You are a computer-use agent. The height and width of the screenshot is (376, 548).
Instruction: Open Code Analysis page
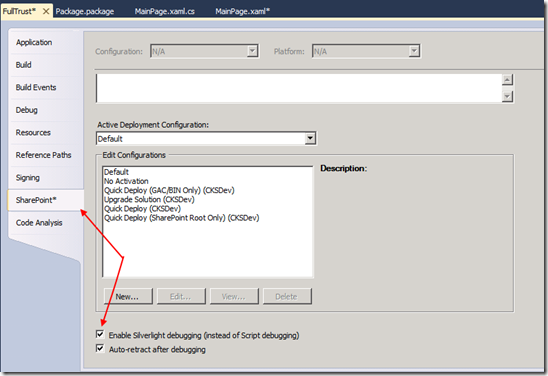(x=39, y=223)
